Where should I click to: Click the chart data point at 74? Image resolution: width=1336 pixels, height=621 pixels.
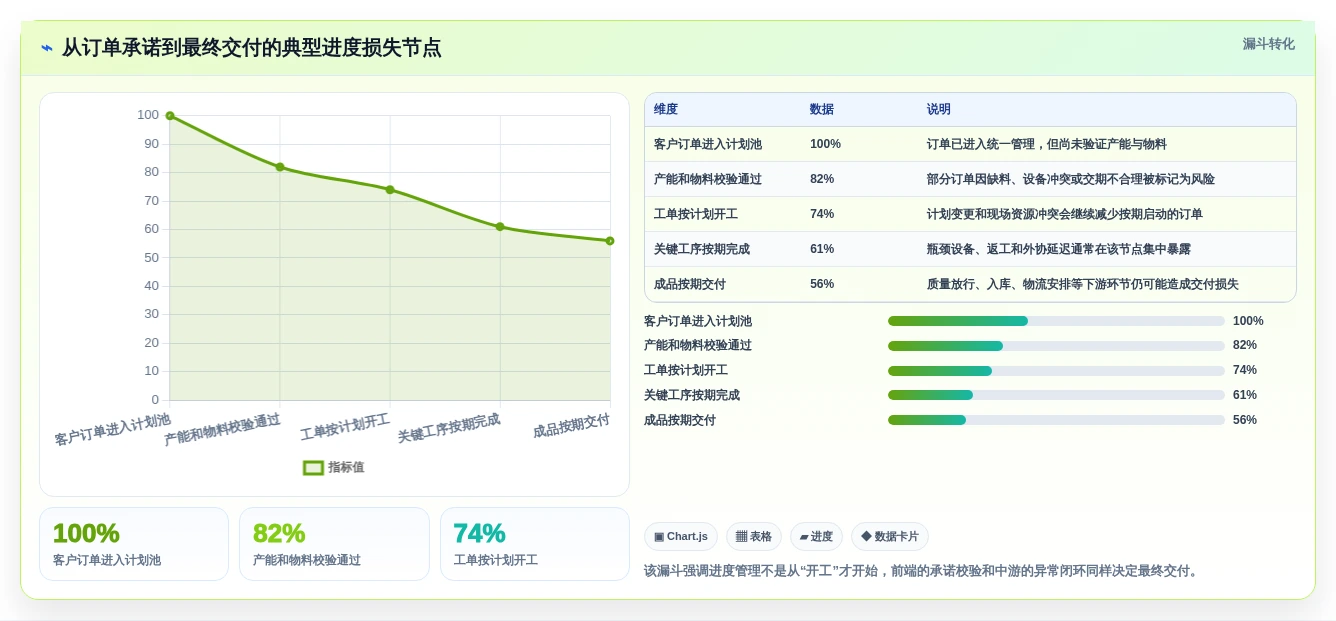[x=390, y=190]
